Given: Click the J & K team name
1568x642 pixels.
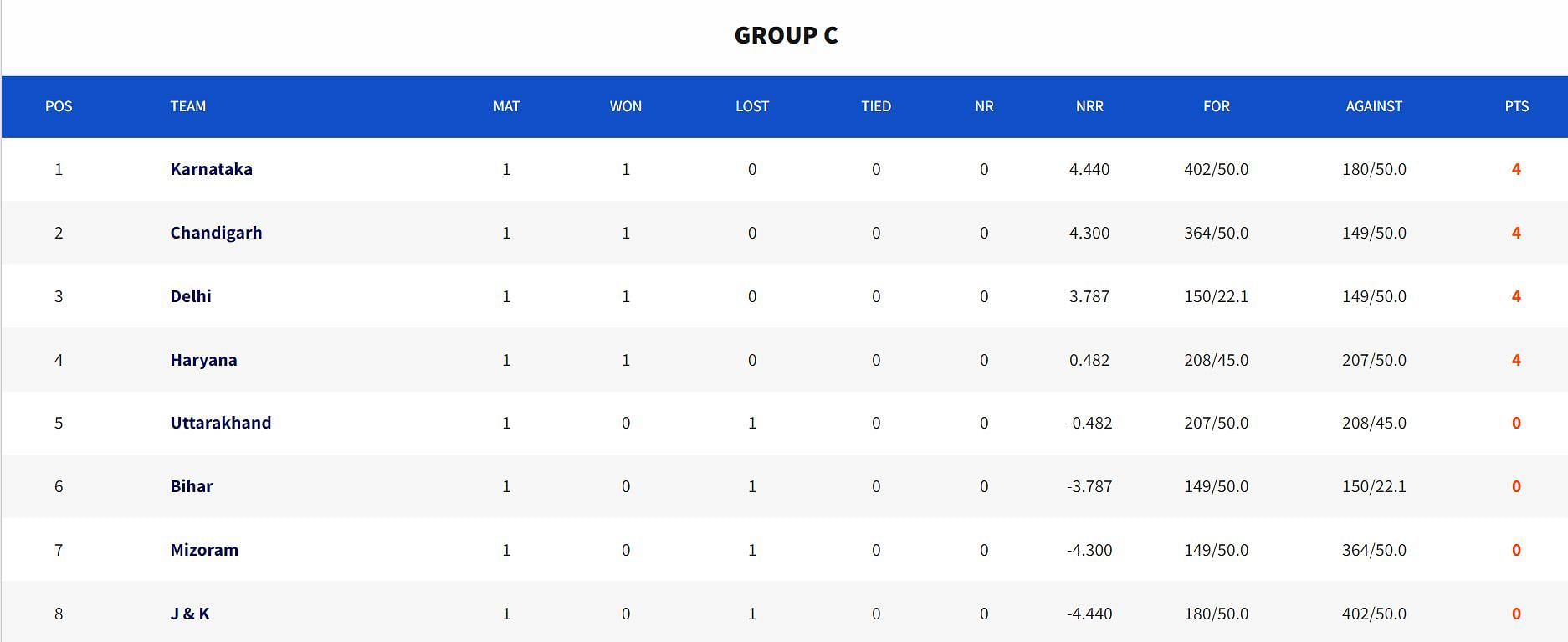Looking at the screenshot, I should 190,614.
